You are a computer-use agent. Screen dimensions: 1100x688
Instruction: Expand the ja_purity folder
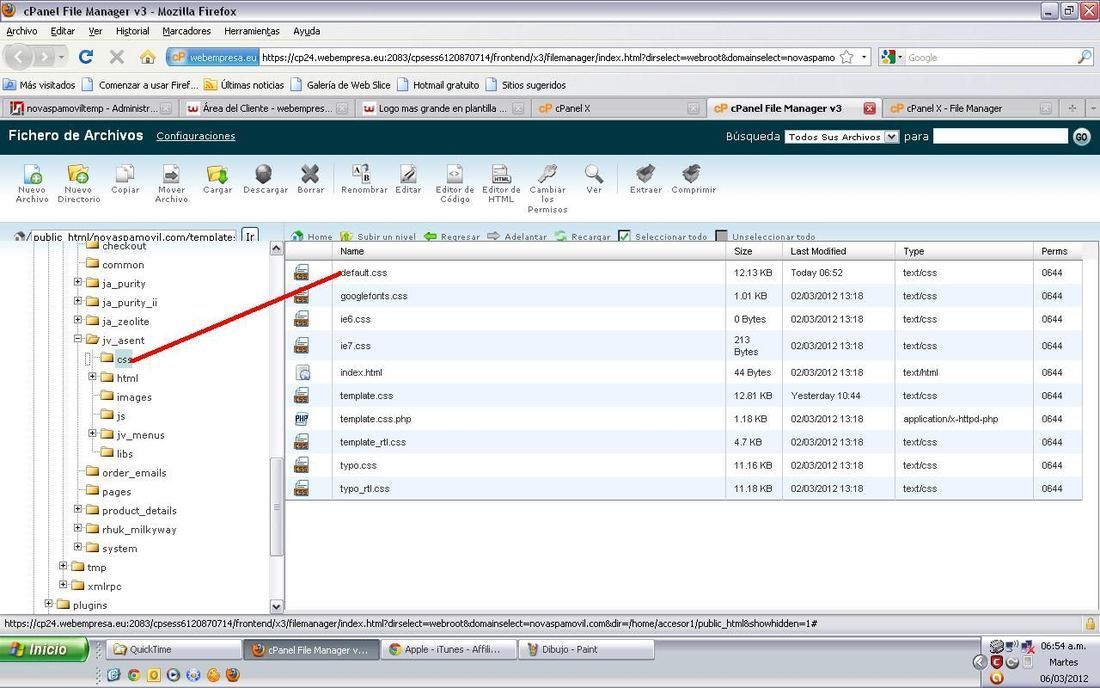[x=78, y=282]
